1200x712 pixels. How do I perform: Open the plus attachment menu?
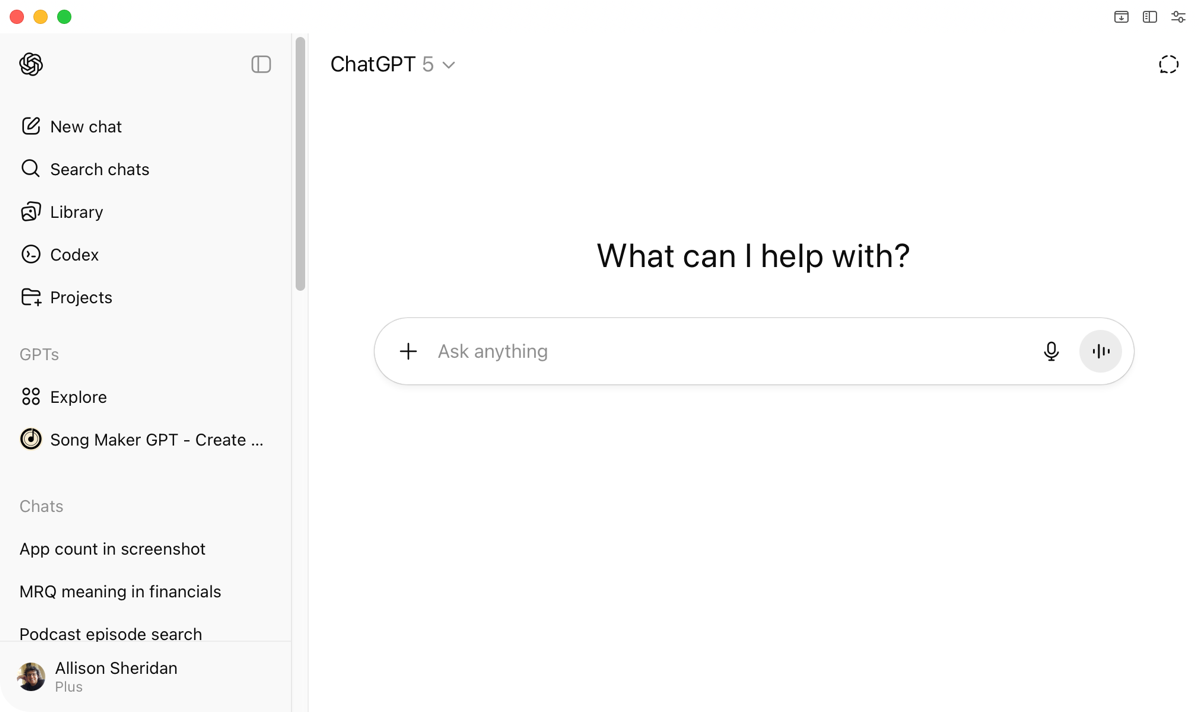408,351
